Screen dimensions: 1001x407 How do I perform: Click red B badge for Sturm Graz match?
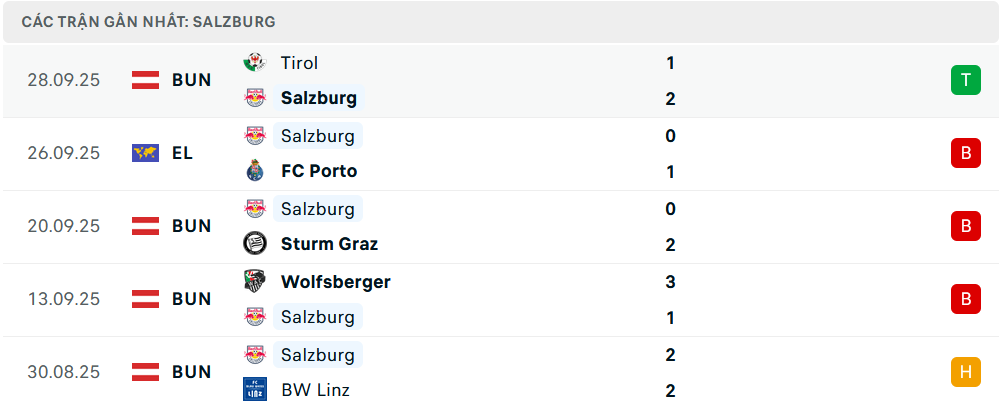point(965,226)
